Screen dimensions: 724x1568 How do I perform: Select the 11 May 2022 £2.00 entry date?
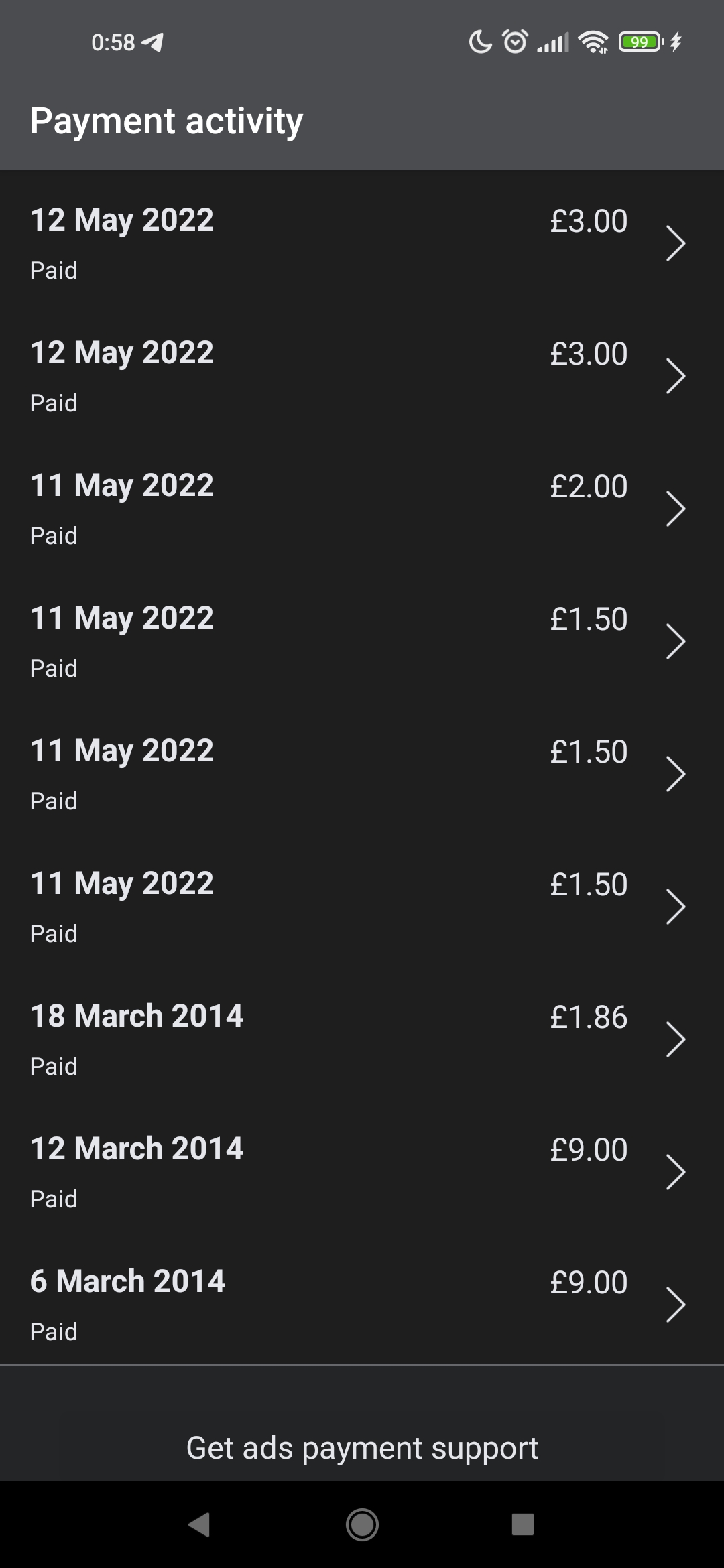[x=122, y=485]
